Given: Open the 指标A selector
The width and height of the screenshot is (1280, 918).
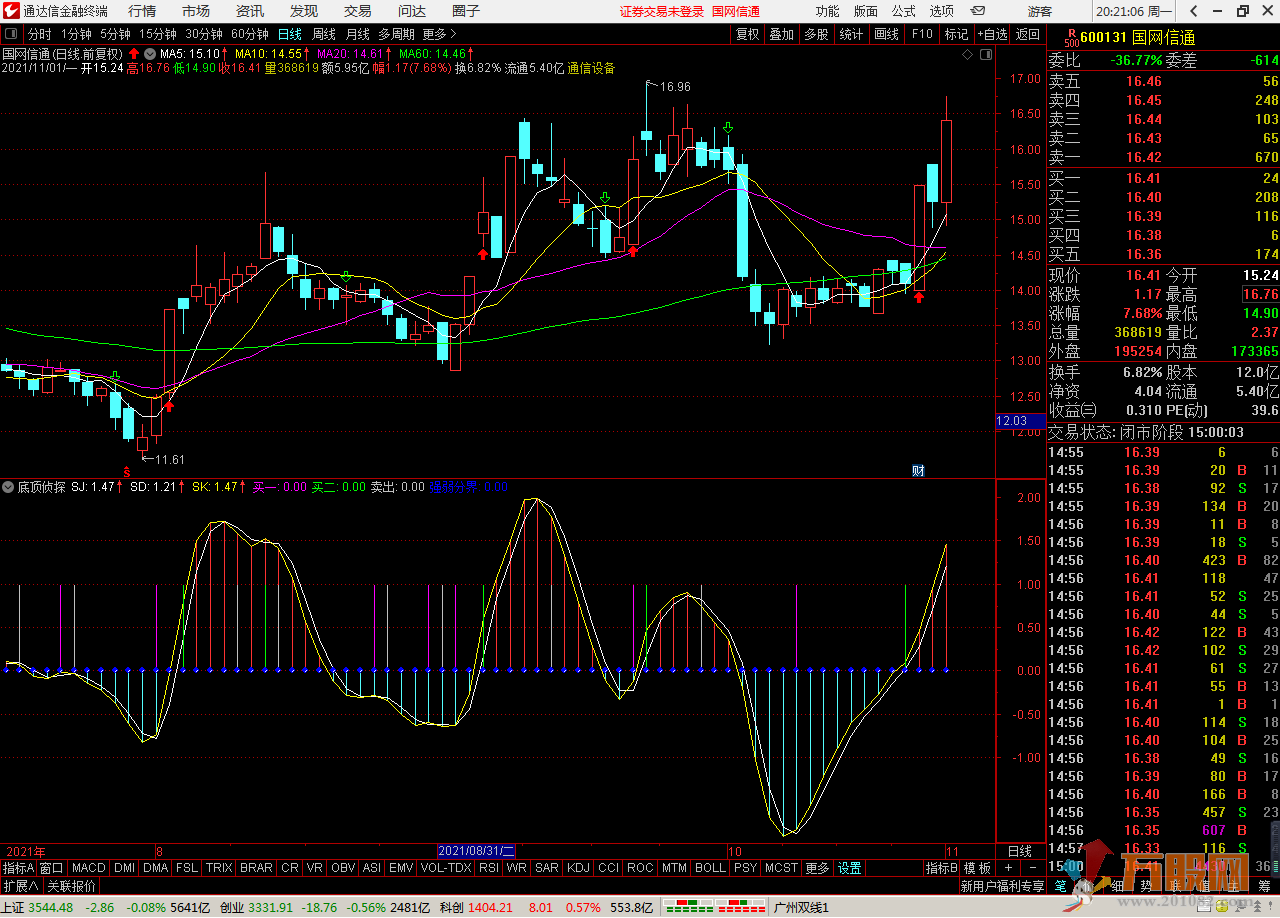Looking at the screenshot, I should pyautogui.click(x=18, y=868).
